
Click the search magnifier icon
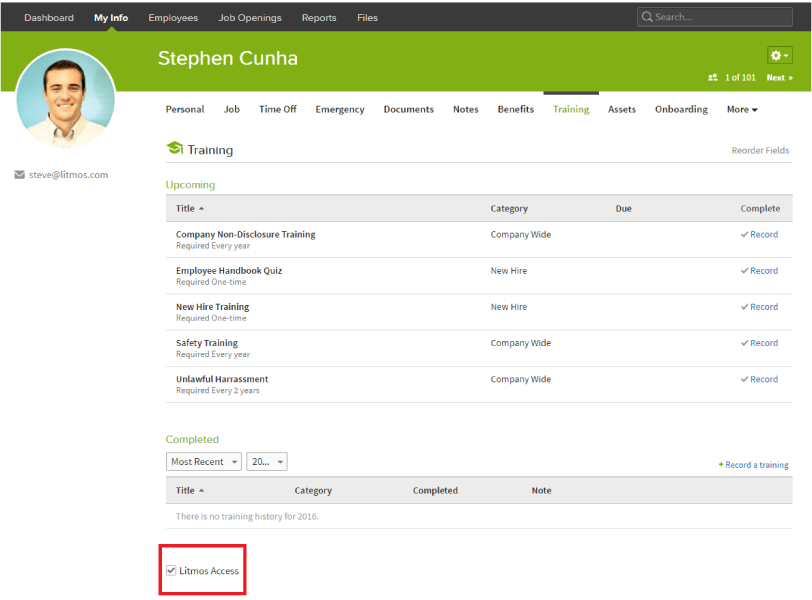[x=647, y=17]
